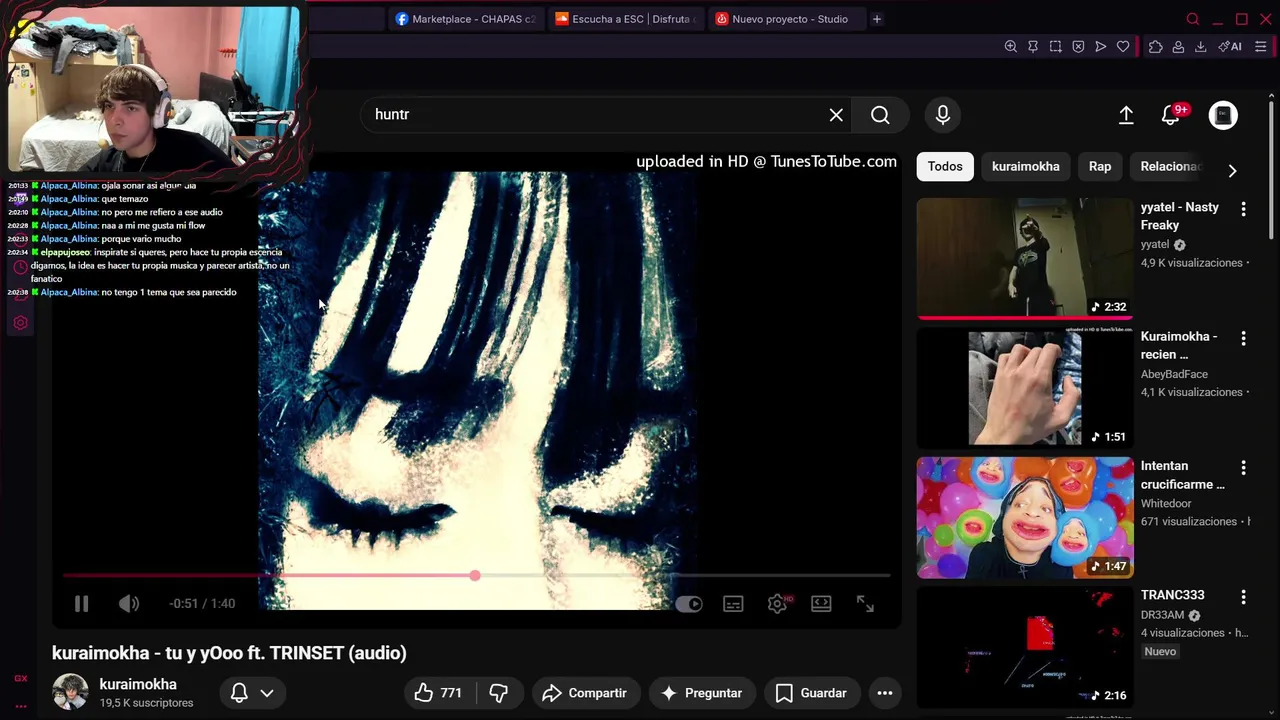Image resolution: width=1280 pixels, height=720 pixels.
Task: Open the account avatar menu
Action: coord(1223,115)
